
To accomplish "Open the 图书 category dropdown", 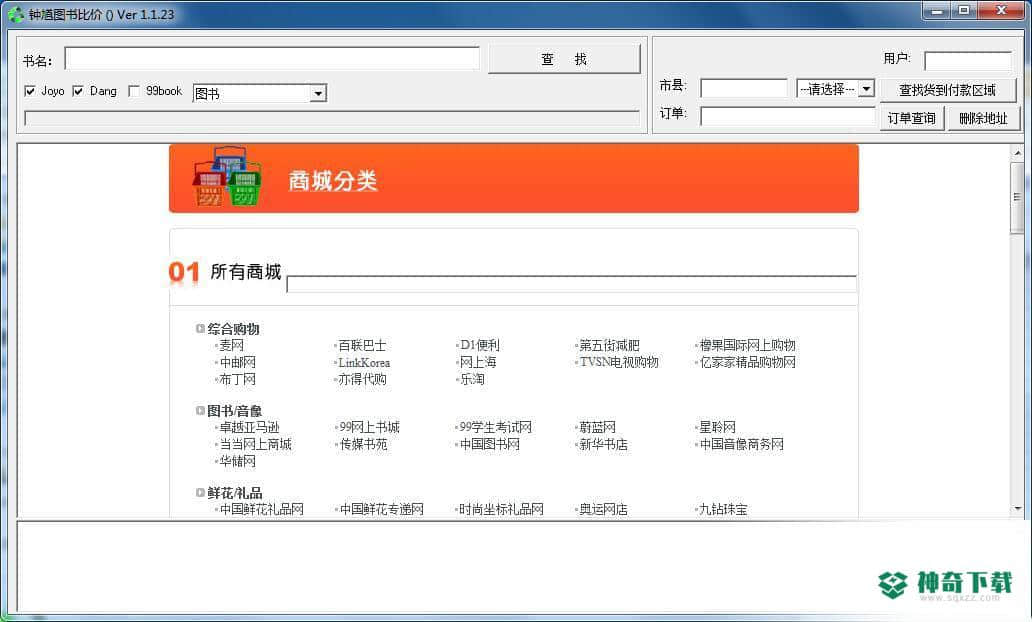I will pos(318,93).
